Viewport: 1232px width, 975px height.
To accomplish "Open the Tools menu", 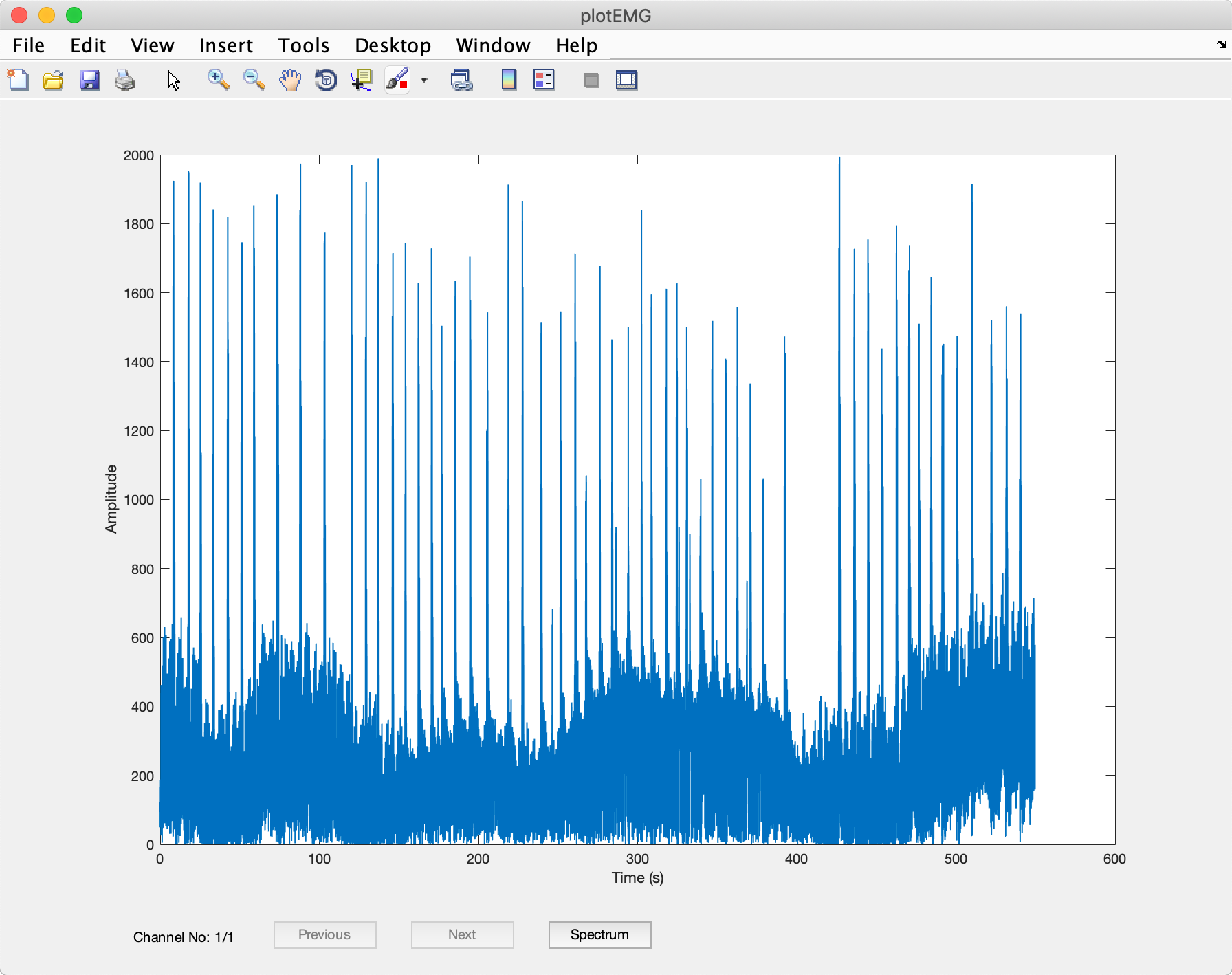I will coord(304,45).
